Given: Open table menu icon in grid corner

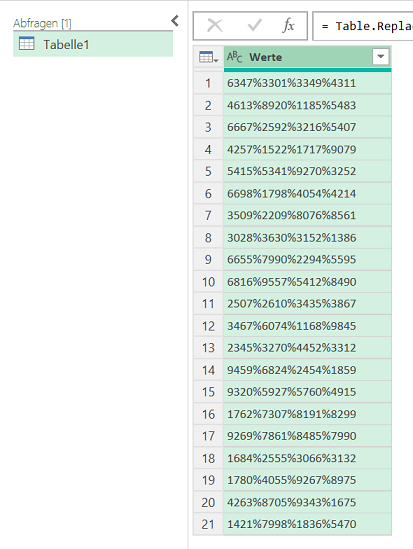Looking at the screenshot, I should coord(208,57).
